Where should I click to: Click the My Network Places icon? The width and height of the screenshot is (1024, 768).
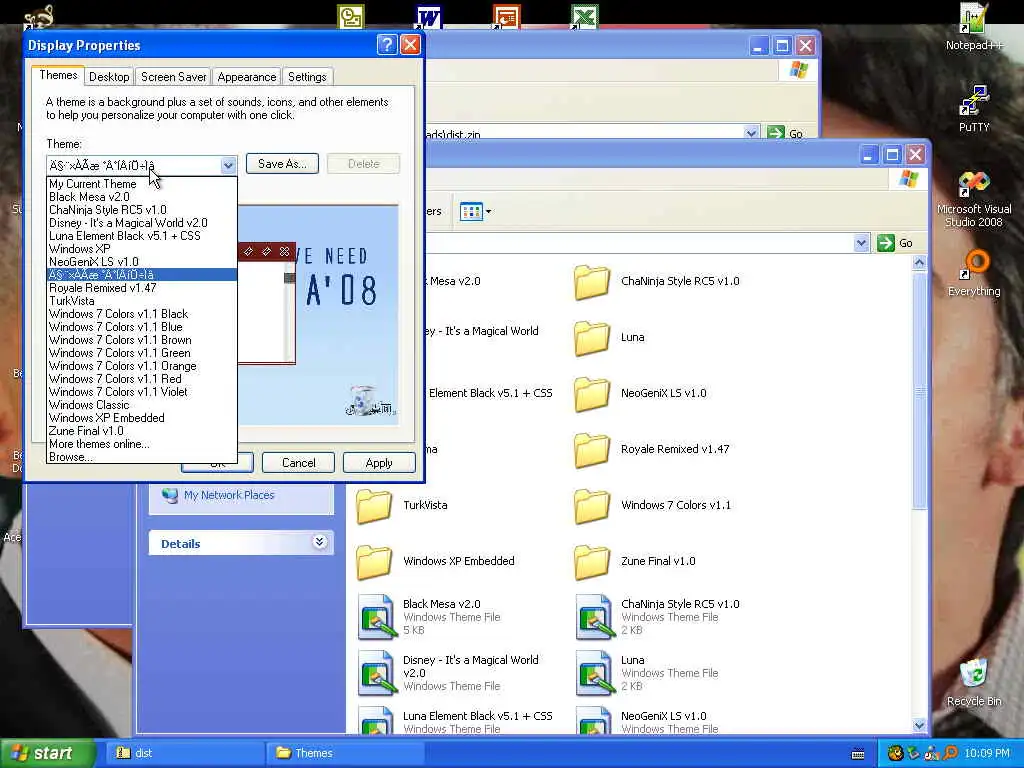click(170, 495)
